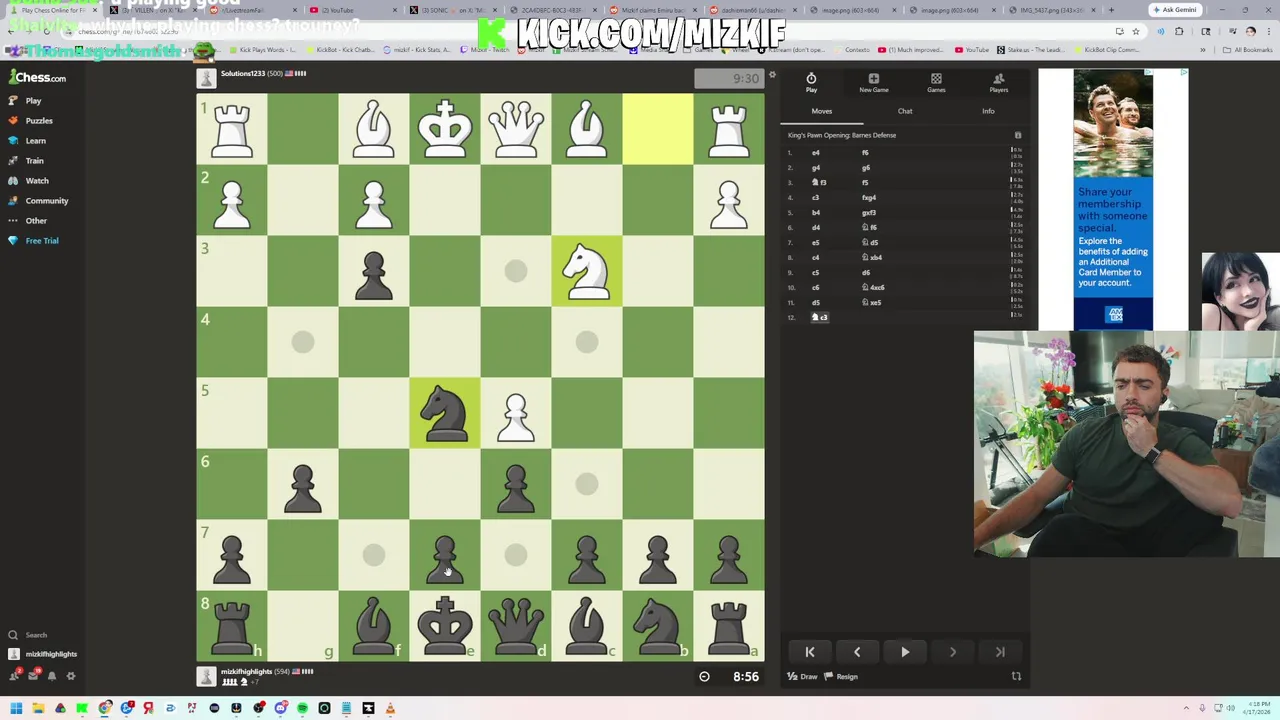Image resolution: width=1280 pixels, height=720 pixels.
Task: Open Google Chrome from the taskbar
Action: click(104, 709)
